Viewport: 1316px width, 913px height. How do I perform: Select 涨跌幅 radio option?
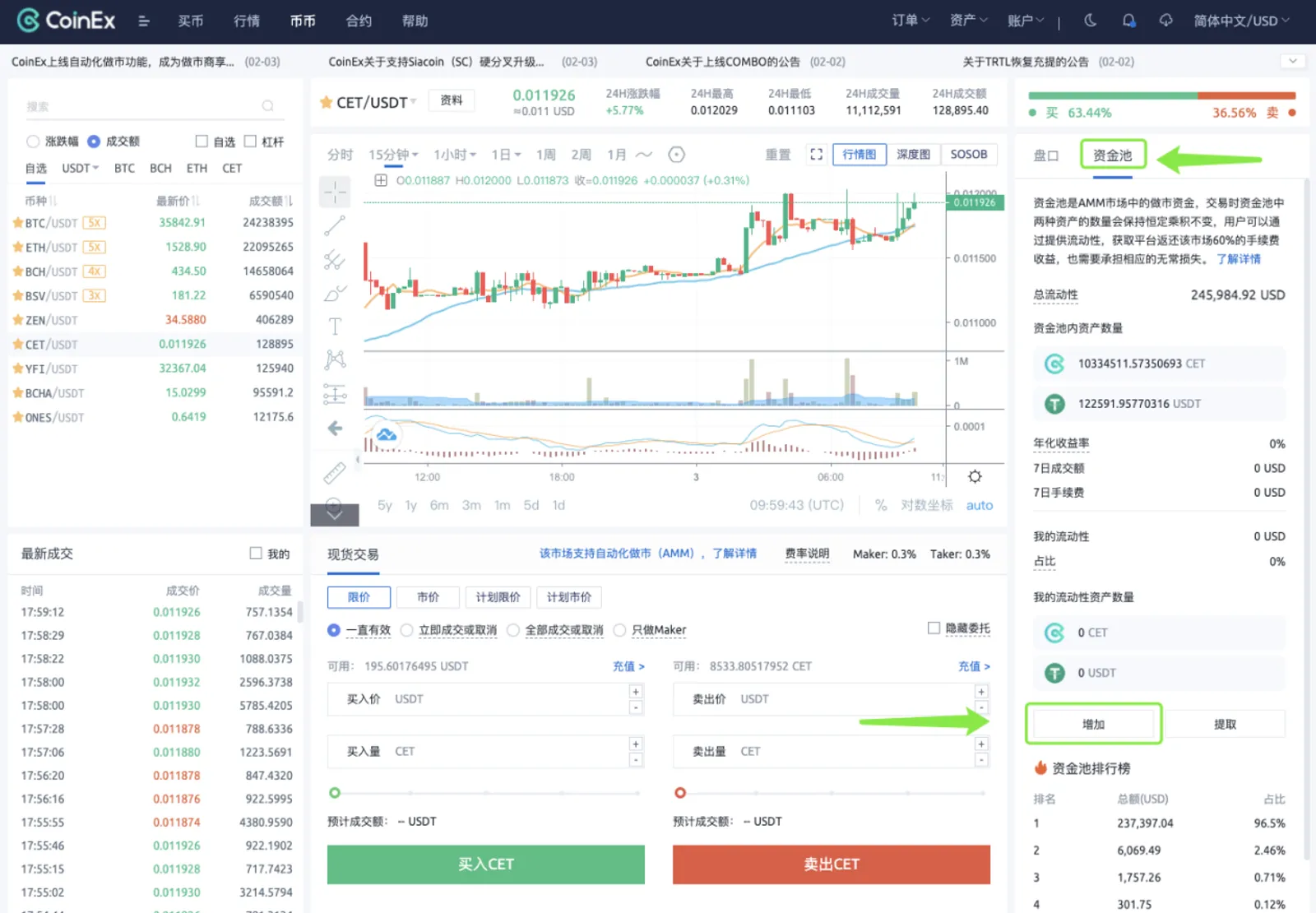(33, 141)
